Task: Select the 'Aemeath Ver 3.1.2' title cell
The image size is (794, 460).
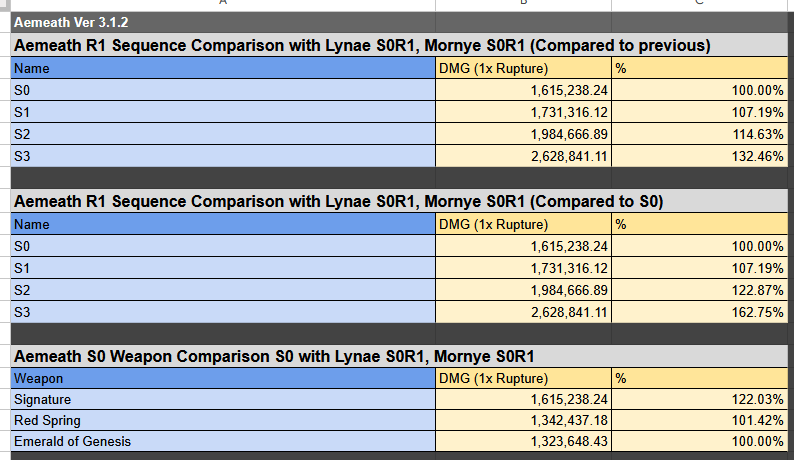Action: [x=223, y=23]
